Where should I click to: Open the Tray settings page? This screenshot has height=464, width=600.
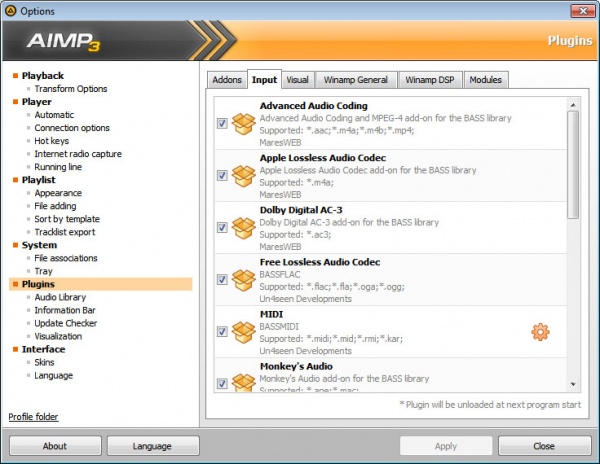pyautogui.click(x=44, y=271)
